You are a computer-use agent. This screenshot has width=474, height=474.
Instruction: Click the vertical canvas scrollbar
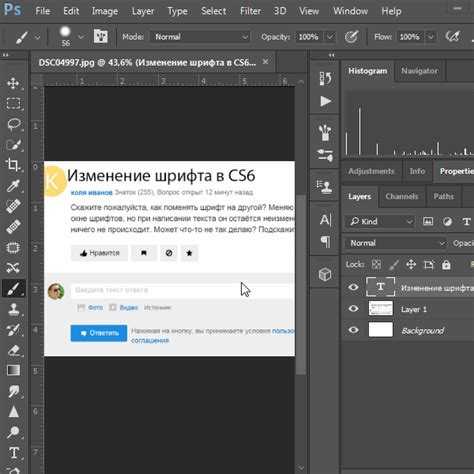tap(301, 285)
